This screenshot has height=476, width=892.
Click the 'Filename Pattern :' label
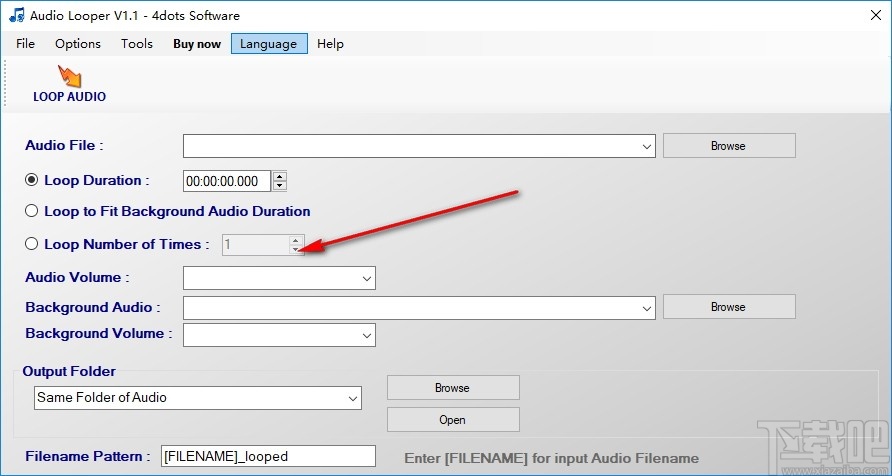click(x=88, y=456)
